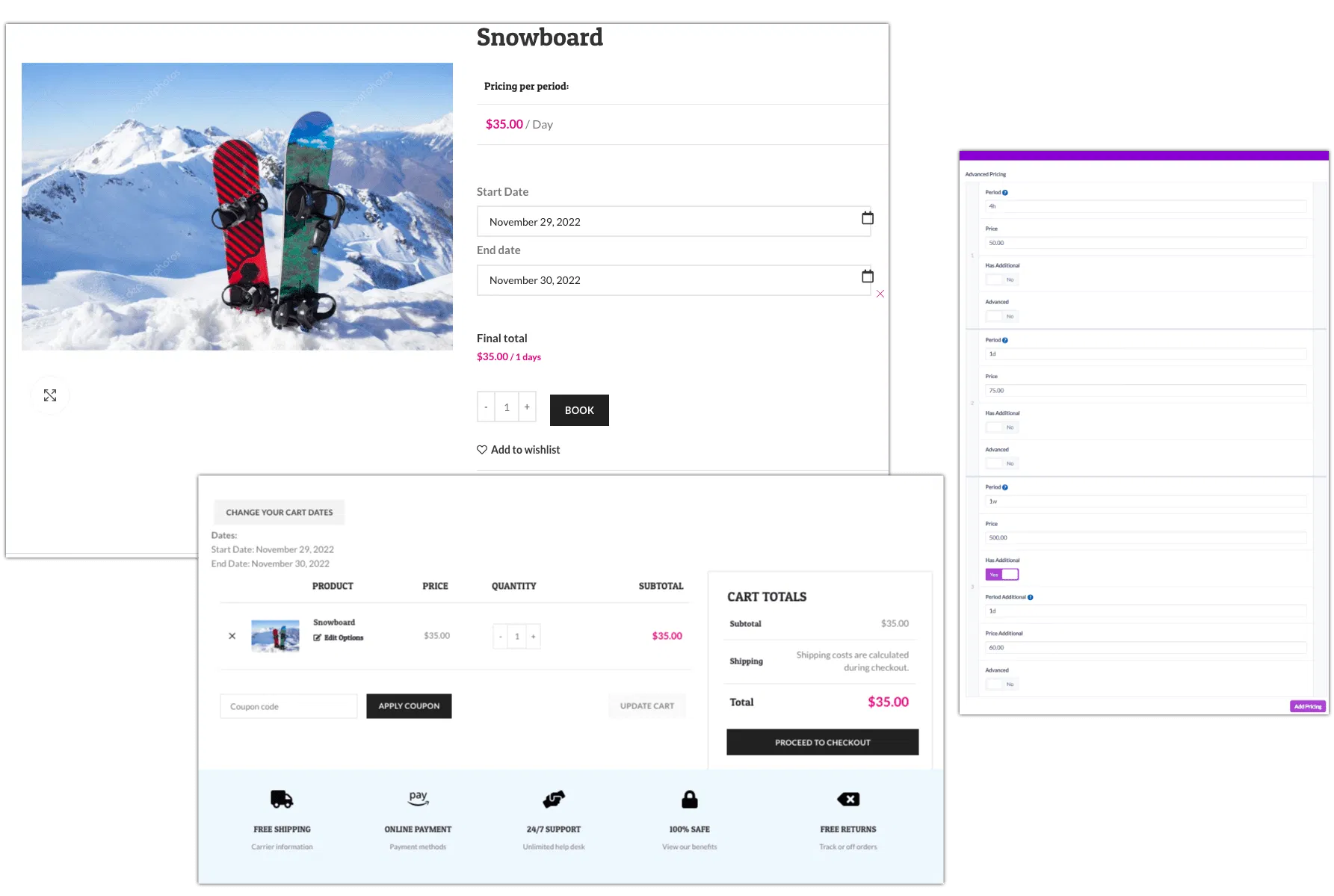Image resolution: width=1334 pixels, height=896 pixels.
Task: Enable Has Additional toggle under 4h period
Action: click(x=1001, y=279)
